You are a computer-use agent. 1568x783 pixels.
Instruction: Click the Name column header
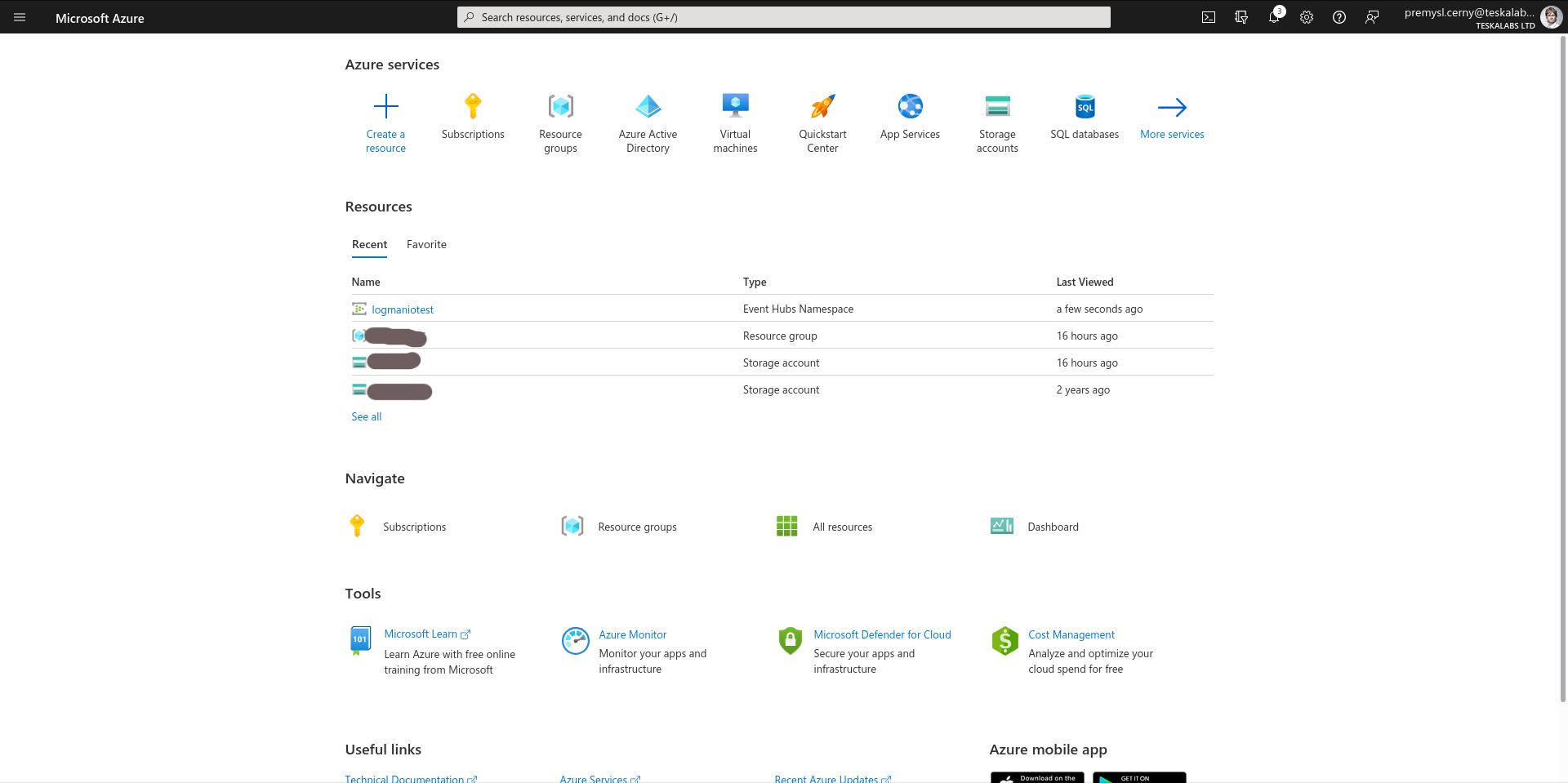366,282
